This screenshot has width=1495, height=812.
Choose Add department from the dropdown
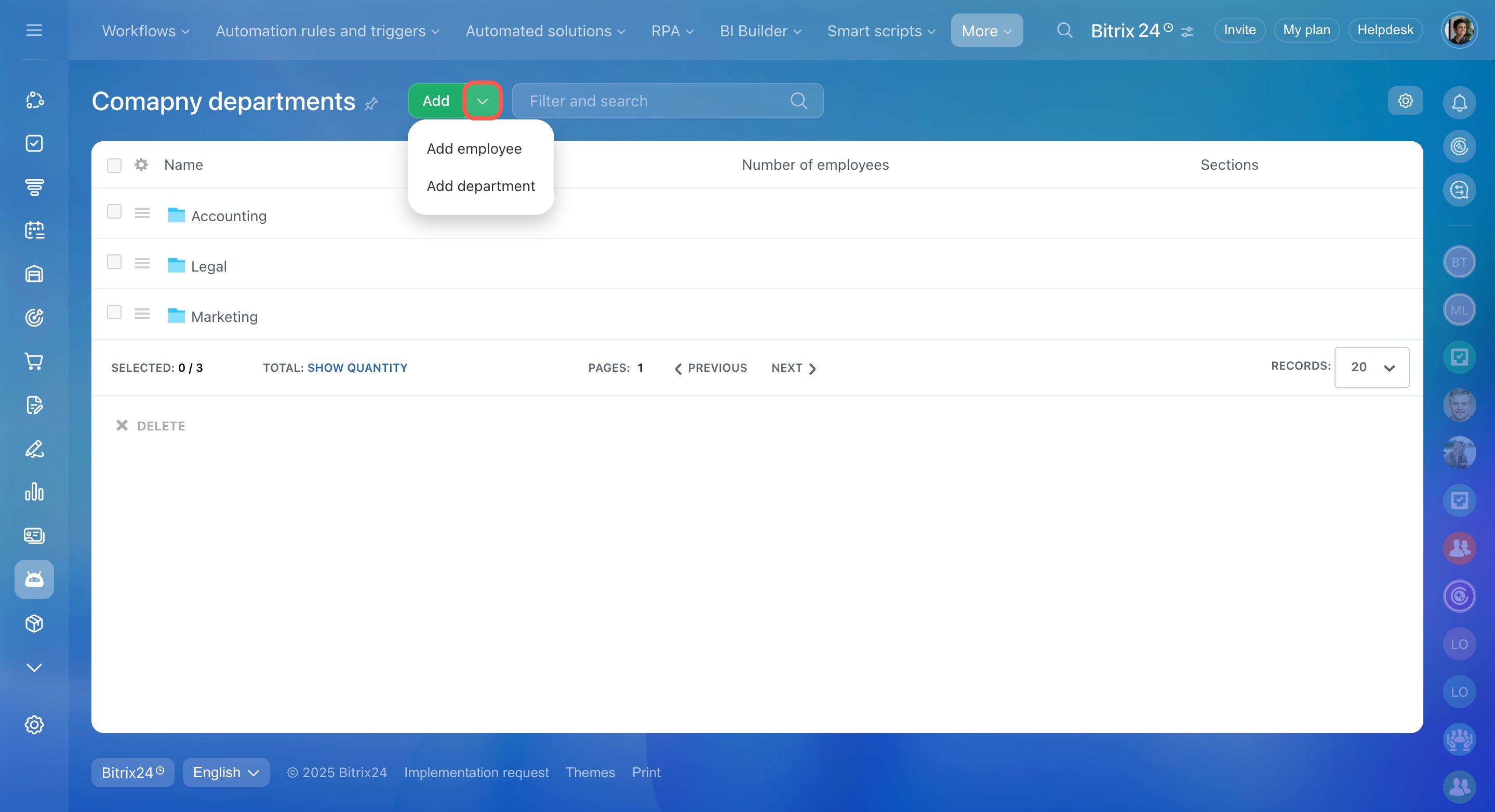[x=480, y=186]
